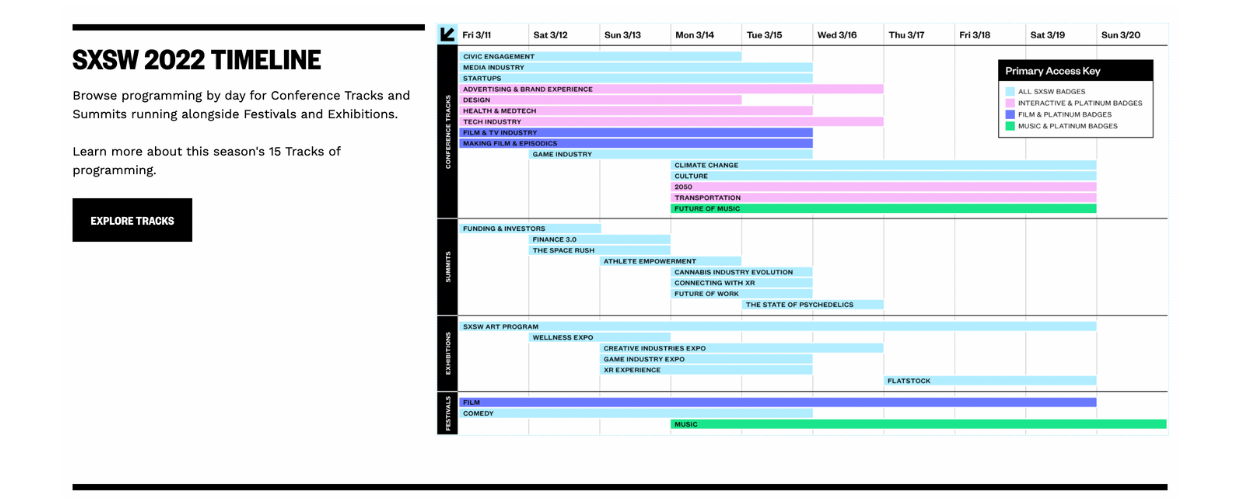This screenshot has width=1240, height=500.
Task: Click the Primary Access Key header
Action: coord(1076,71)
